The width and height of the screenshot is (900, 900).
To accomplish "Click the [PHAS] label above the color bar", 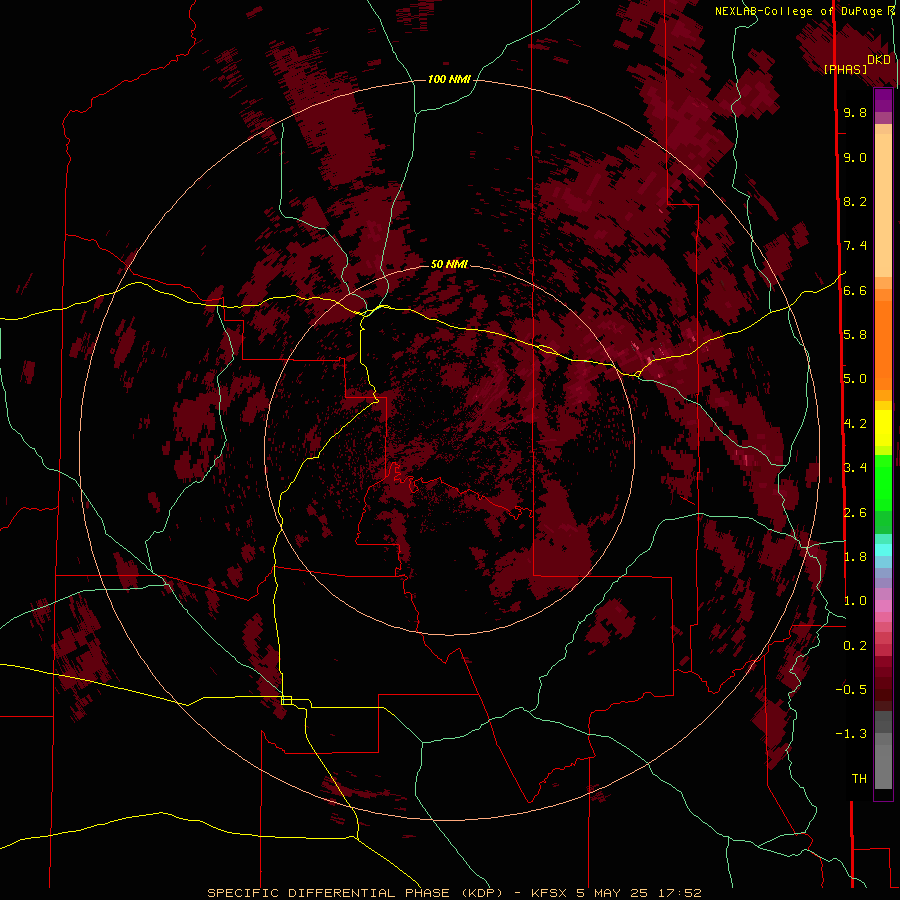I will pos(845,69).
